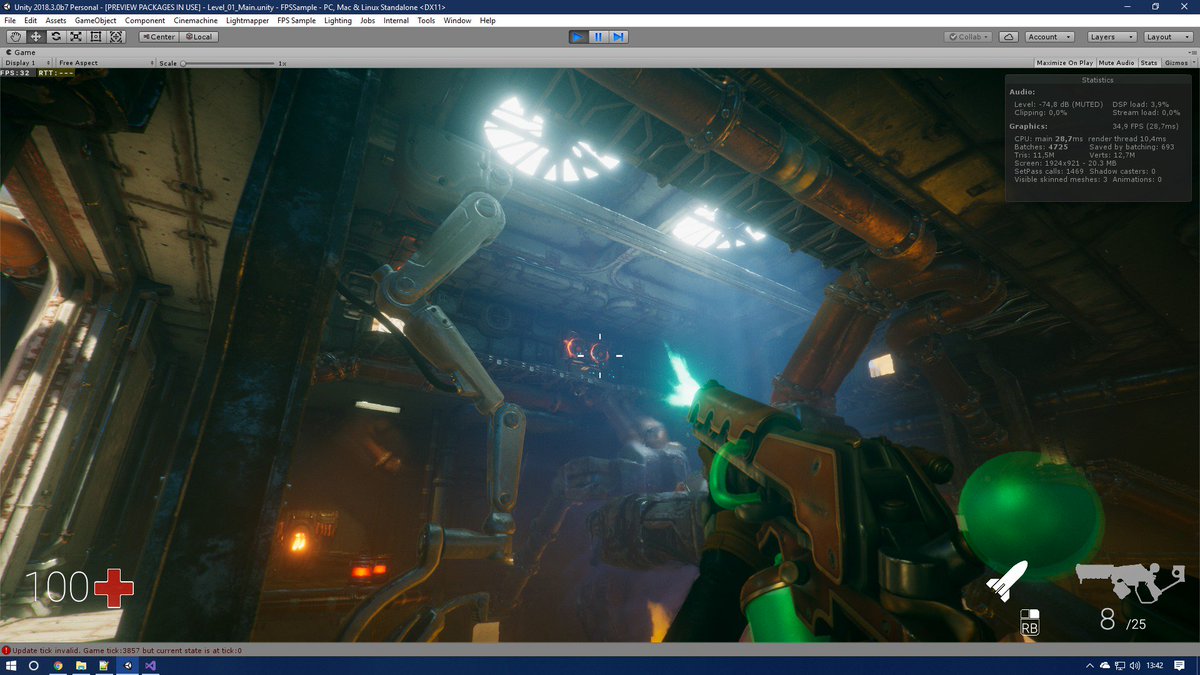Open the File menu

click(x=11, y=20)
